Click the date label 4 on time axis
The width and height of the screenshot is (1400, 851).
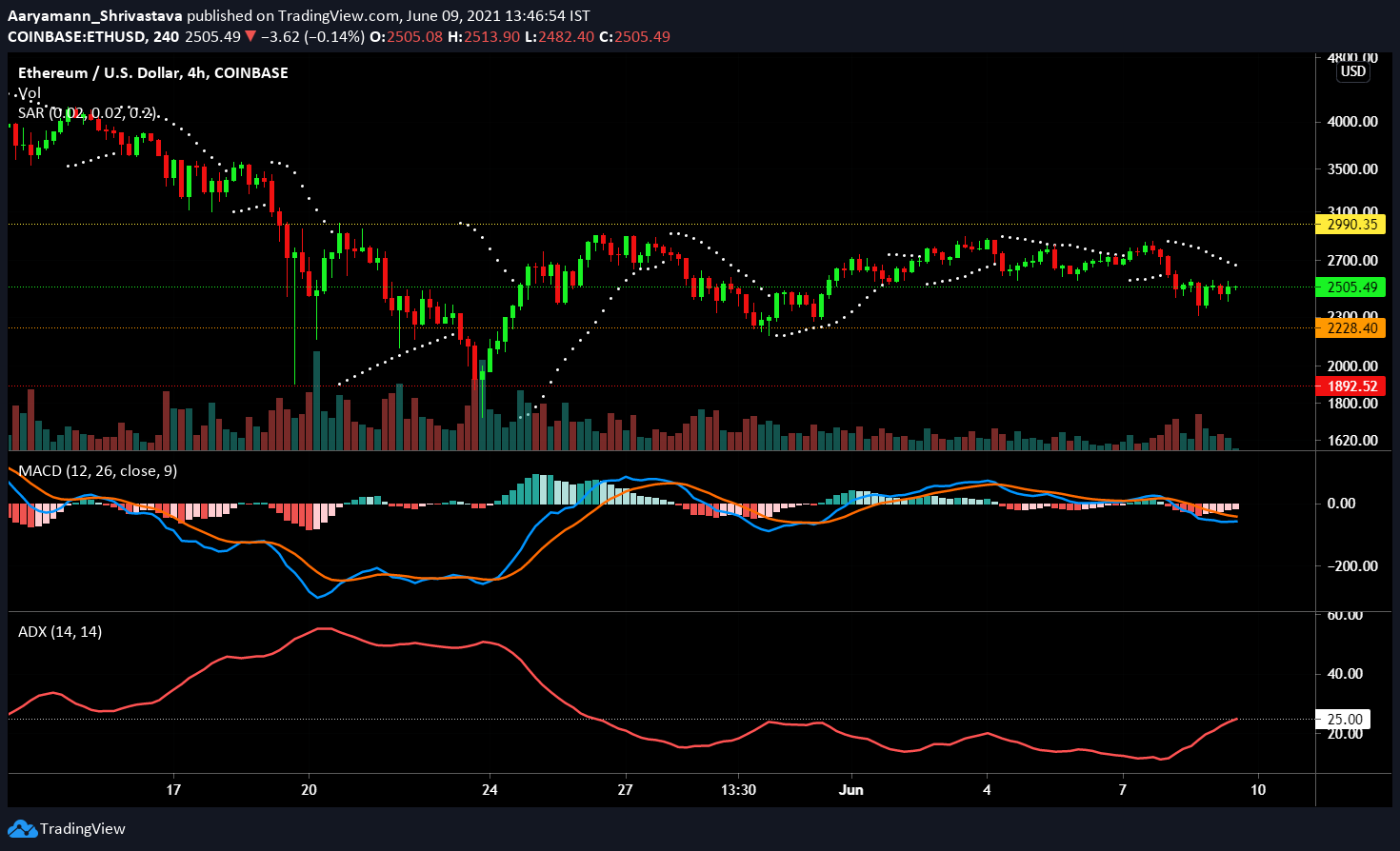pos(987,790)
